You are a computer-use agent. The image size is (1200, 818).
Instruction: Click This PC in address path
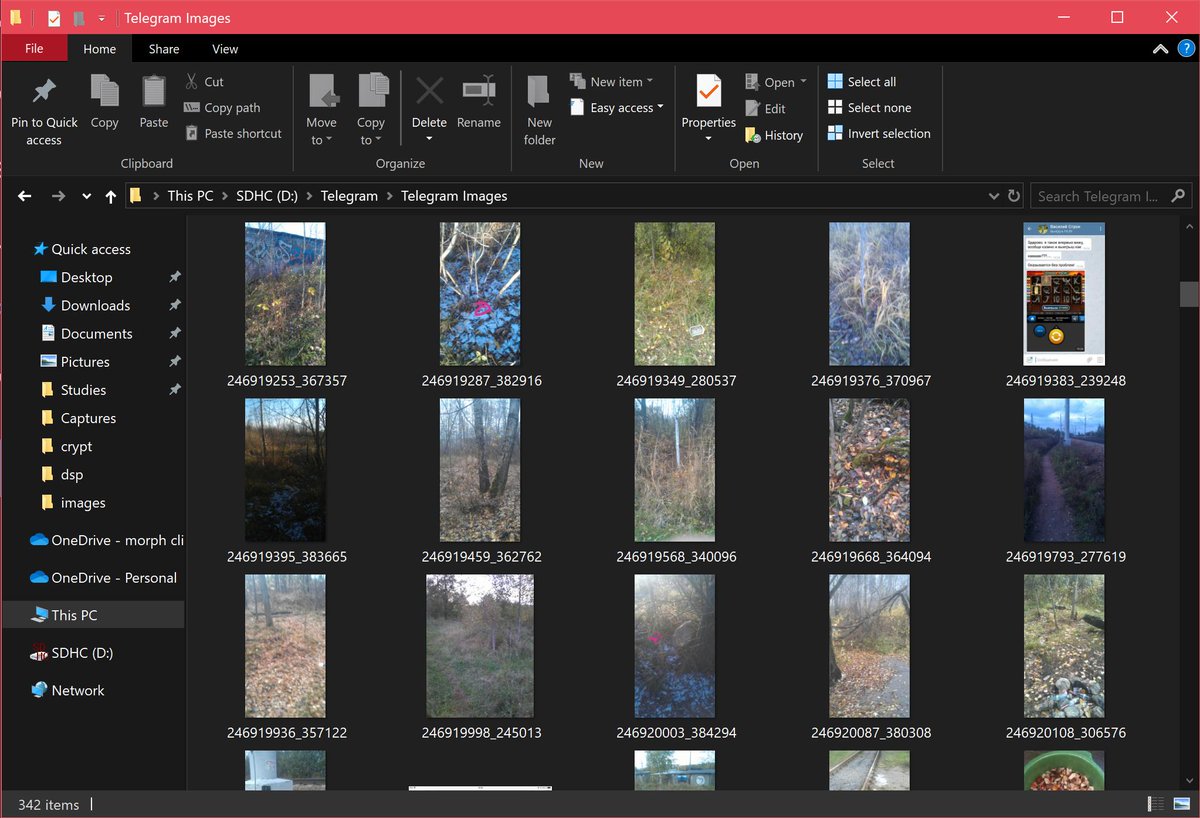point(190,196)
